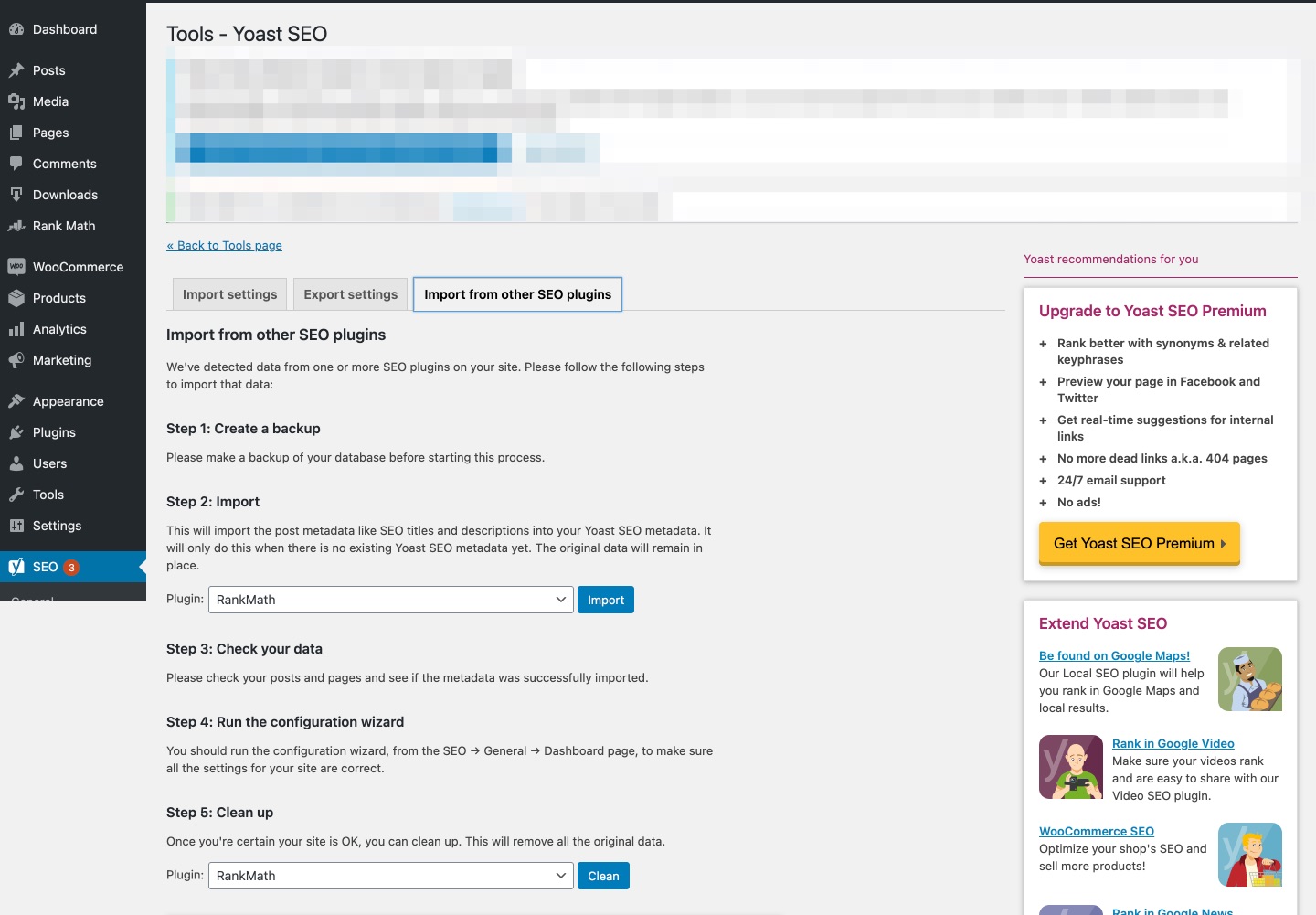Click the Google Maps local SEO thumbnail image
This screenshot has height=915, width=1316.
pos(1249,679)
